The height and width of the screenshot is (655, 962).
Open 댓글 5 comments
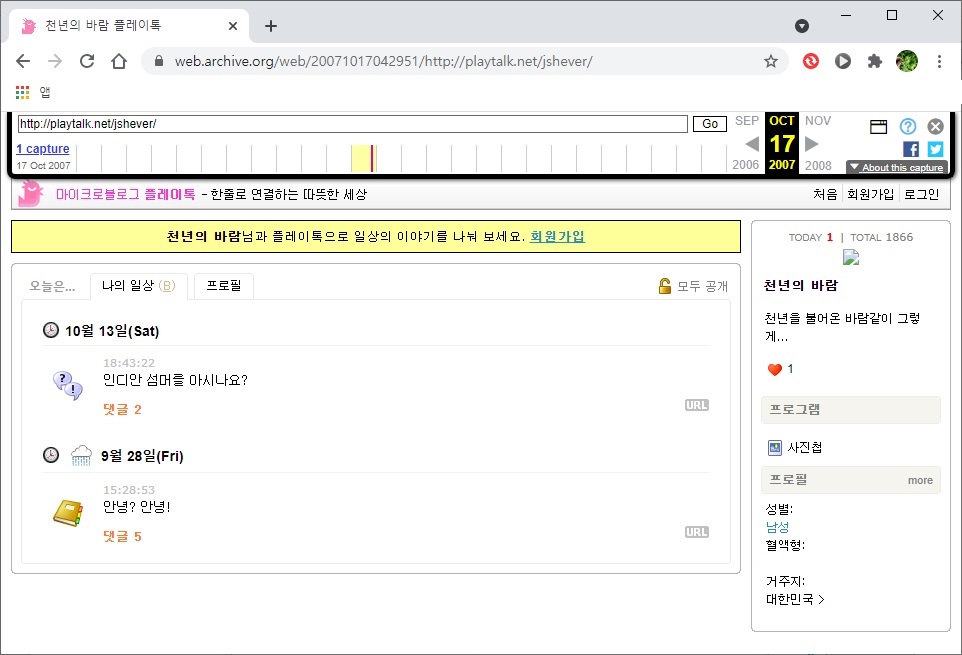click(122, 537)
